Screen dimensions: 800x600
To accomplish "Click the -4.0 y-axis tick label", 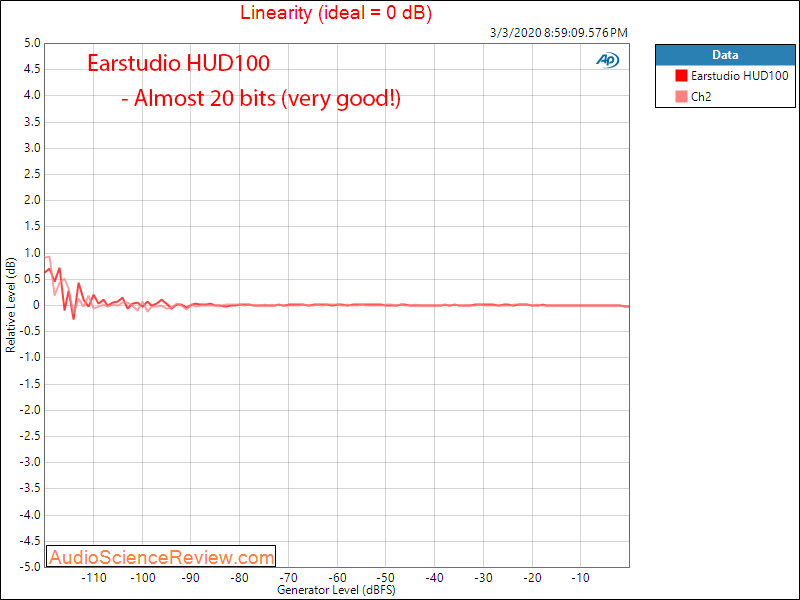I will 30,514.
